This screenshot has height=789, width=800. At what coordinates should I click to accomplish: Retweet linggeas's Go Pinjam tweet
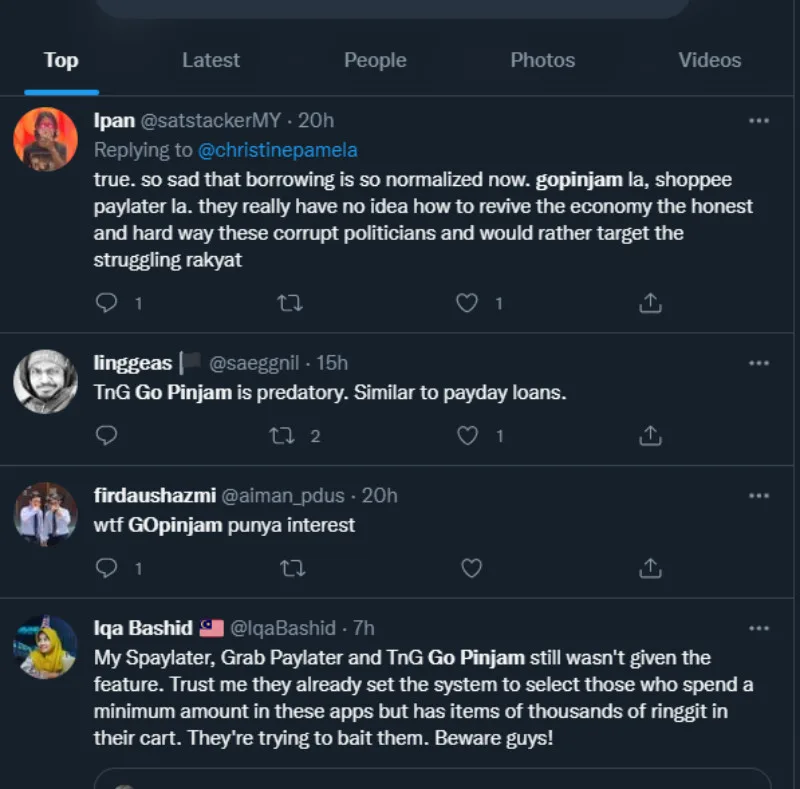click(x=283, y=435)
